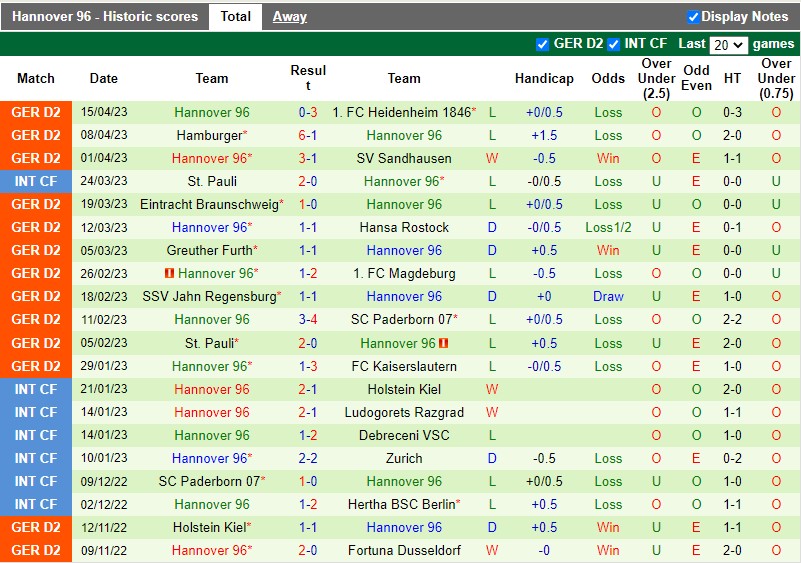Viewport: 801px width, 563px height.
Task: Click the HT column header
Action: point(732,78)
